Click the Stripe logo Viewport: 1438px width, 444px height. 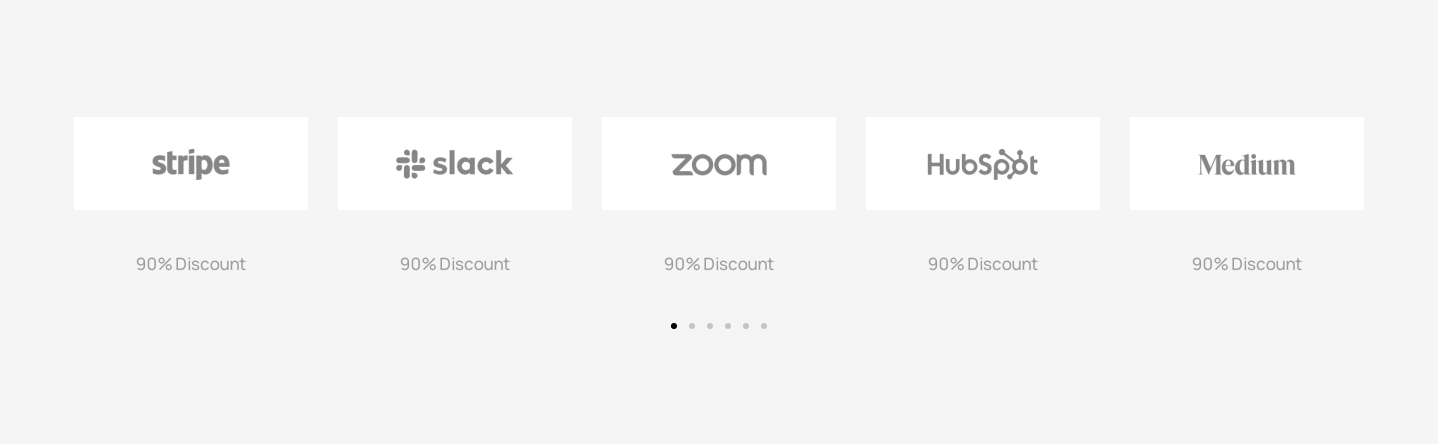(191, 164)
